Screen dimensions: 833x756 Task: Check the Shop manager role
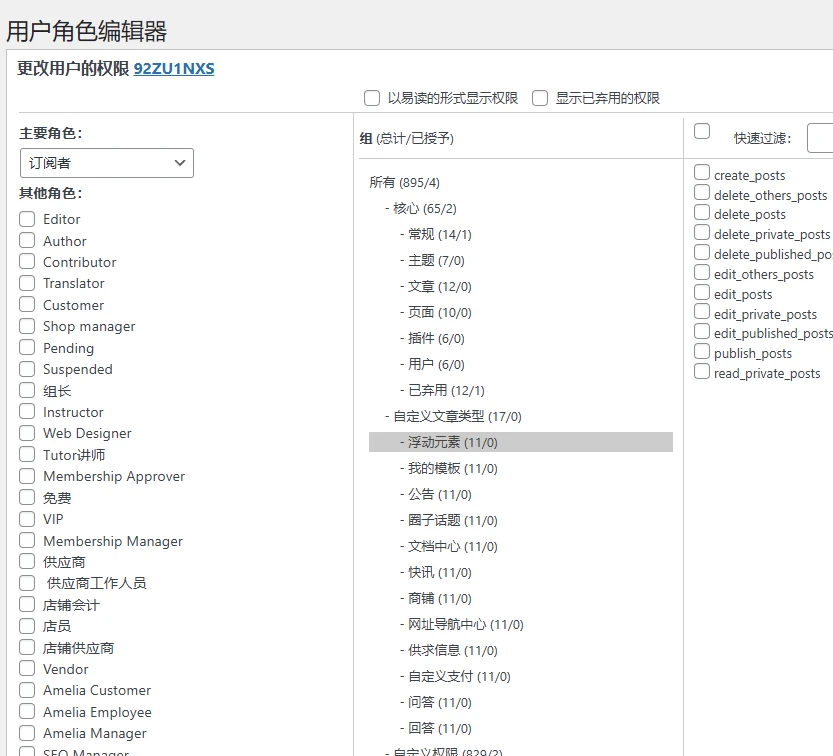coord(25,326)
